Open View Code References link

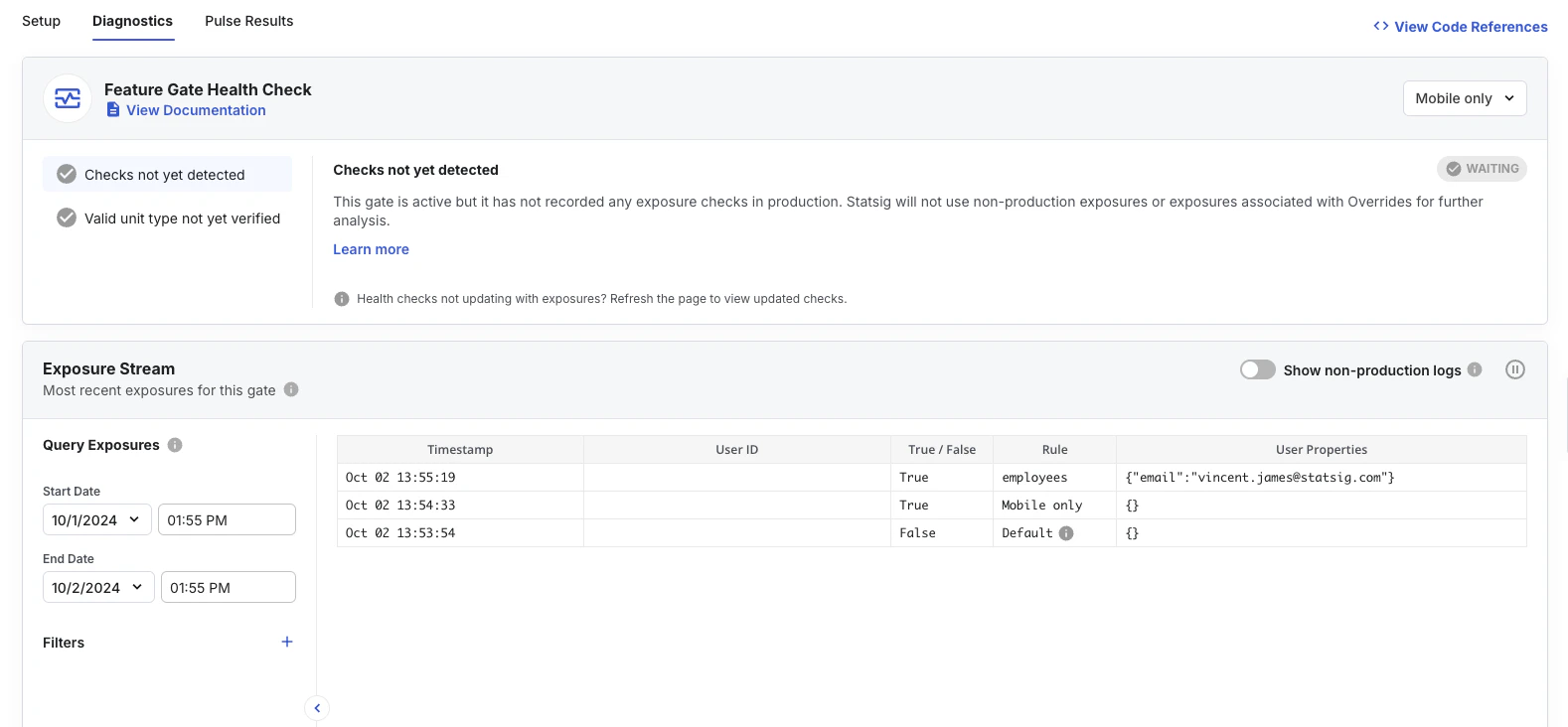coord(1471,27)
